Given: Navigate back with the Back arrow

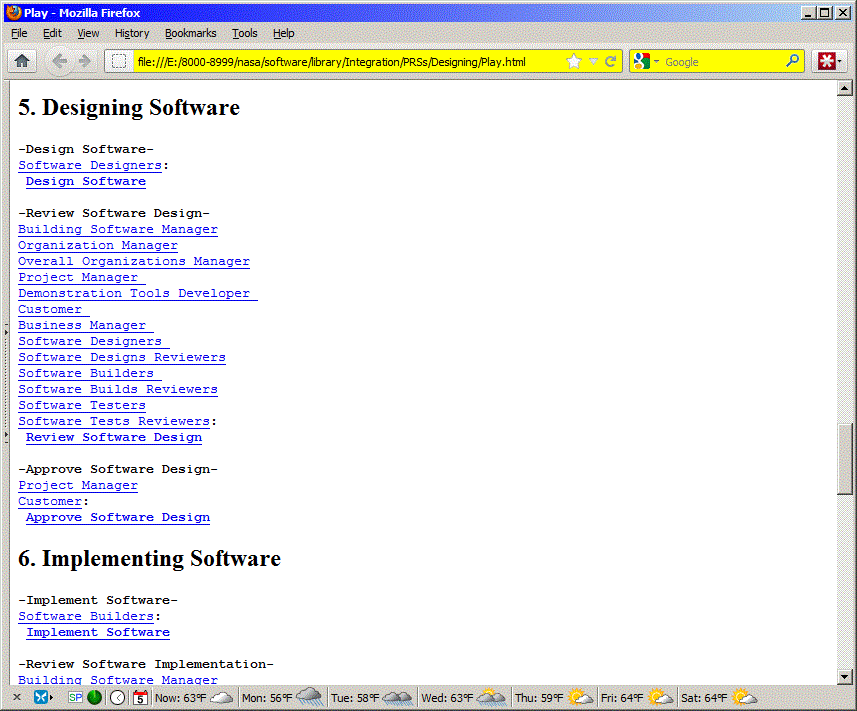Looking at the screenshot, I should 59,61.
